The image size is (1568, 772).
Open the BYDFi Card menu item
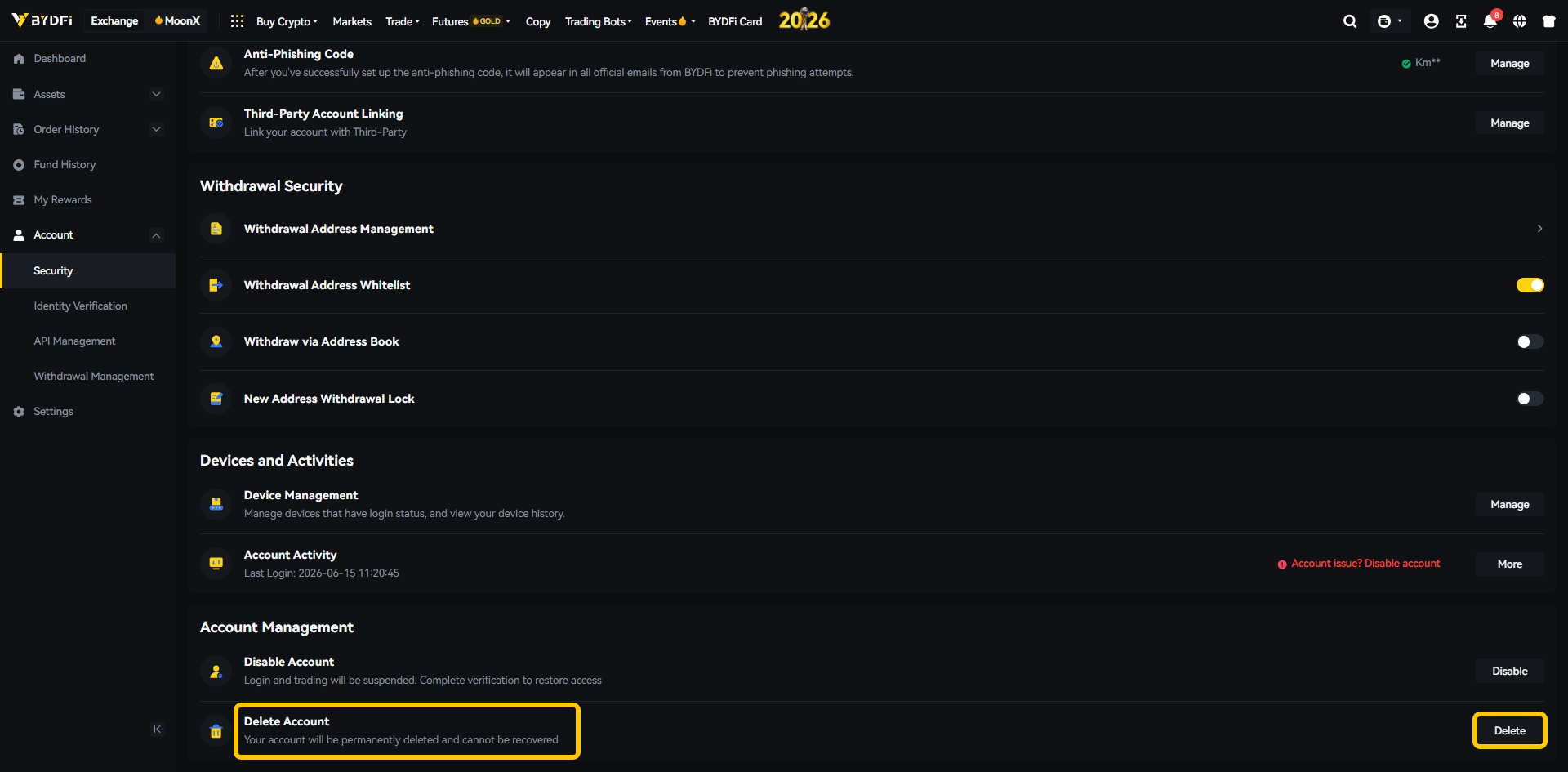[x=735, y=21]
